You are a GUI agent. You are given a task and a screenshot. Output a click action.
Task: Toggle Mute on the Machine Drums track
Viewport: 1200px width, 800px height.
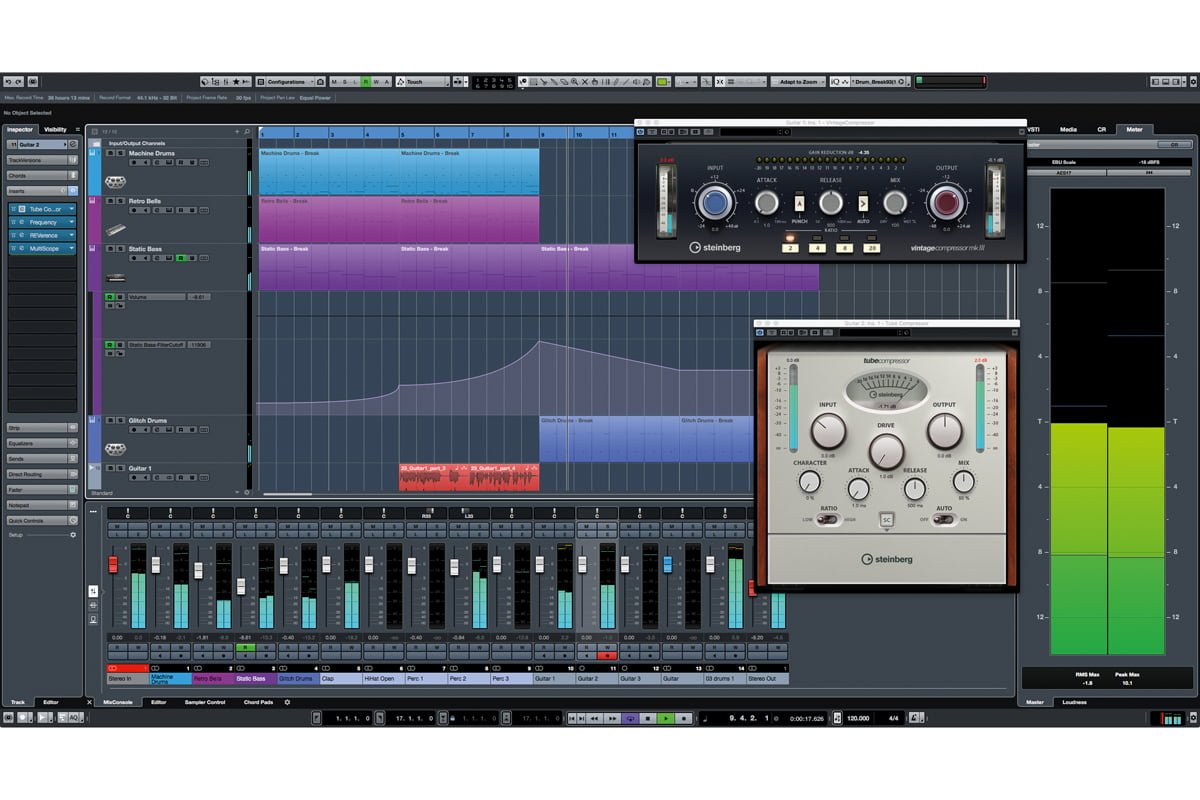click(110, 153)
